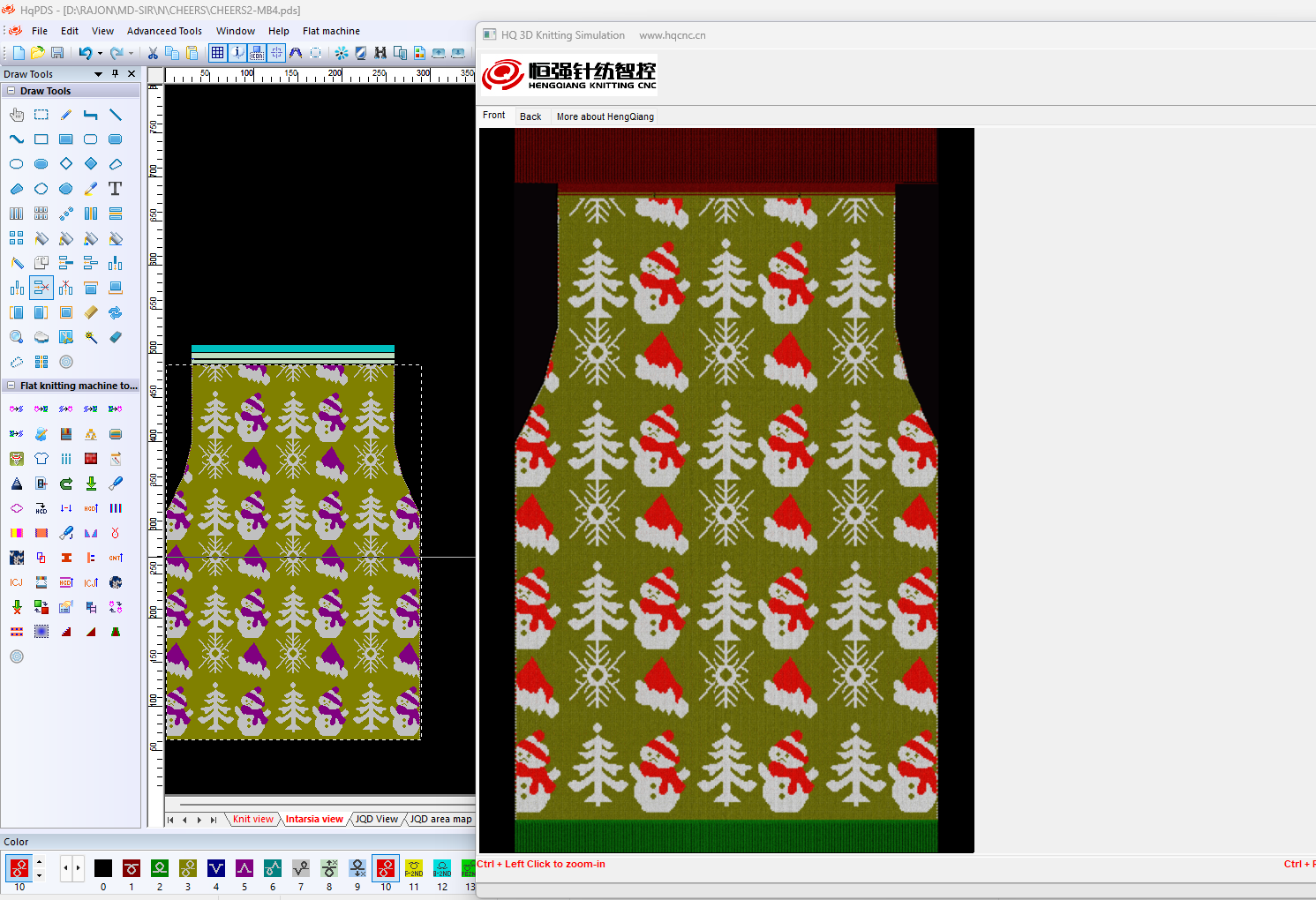Select the Pencil draw tool

pyautogui.click(x=66, y=115)
